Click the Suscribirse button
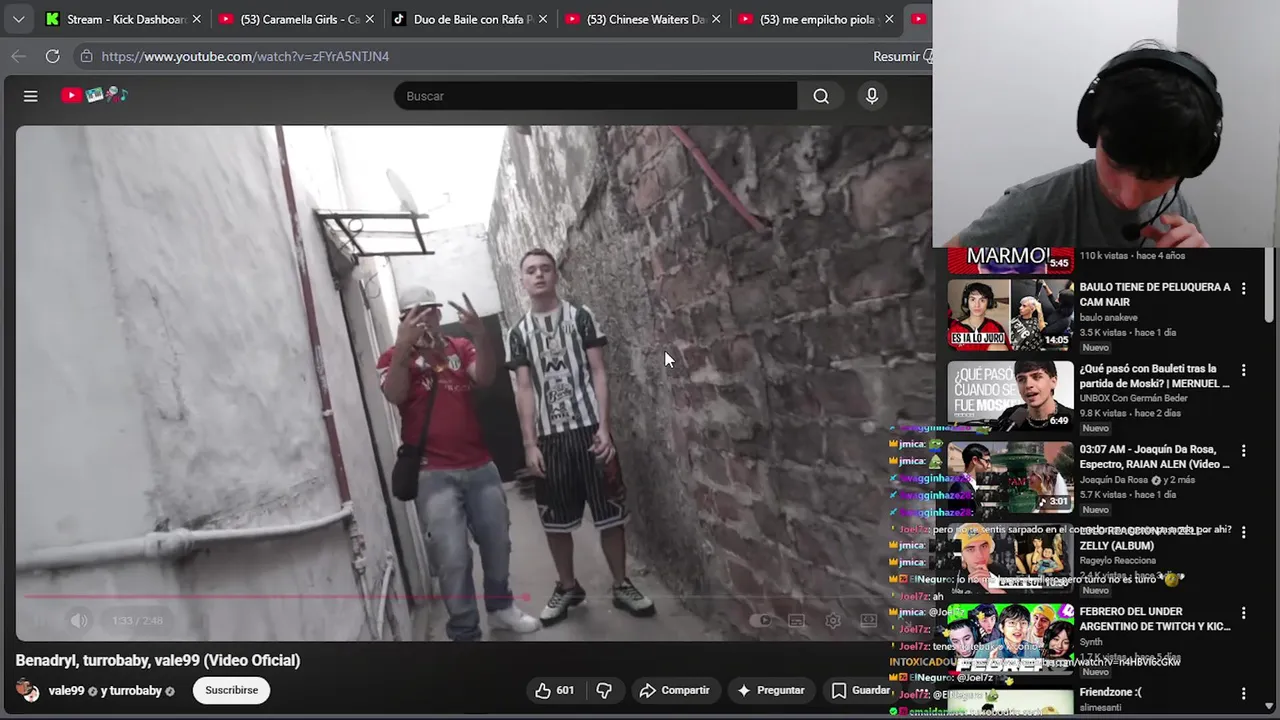This screenshot has height=720, width=1280. pyautogui.click(x=231, y=690)
